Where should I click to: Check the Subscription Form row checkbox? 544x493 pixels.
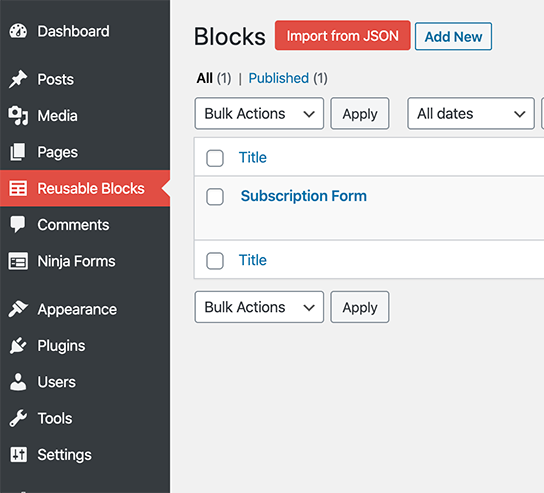(x=215, y=197)
